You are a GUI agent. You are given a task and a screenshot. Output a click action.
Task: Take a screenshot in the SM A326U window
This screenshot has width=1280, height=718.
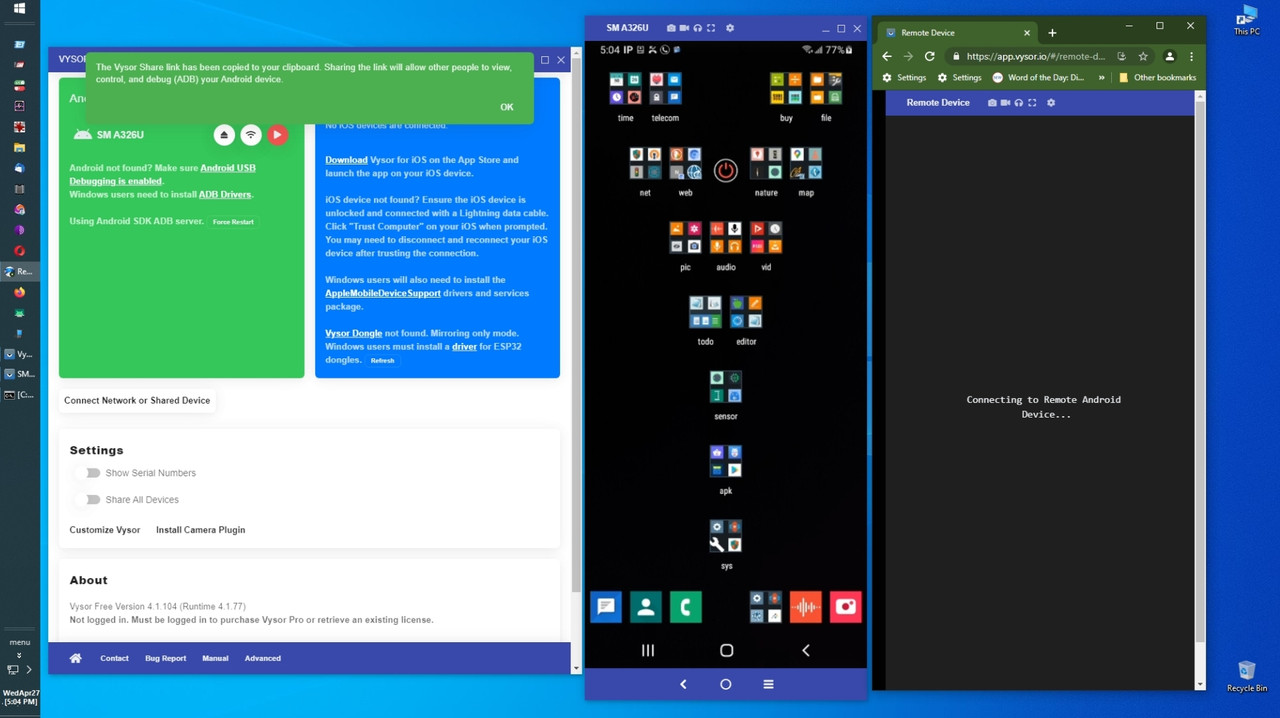pyautogui.click(x=671, y=28)
